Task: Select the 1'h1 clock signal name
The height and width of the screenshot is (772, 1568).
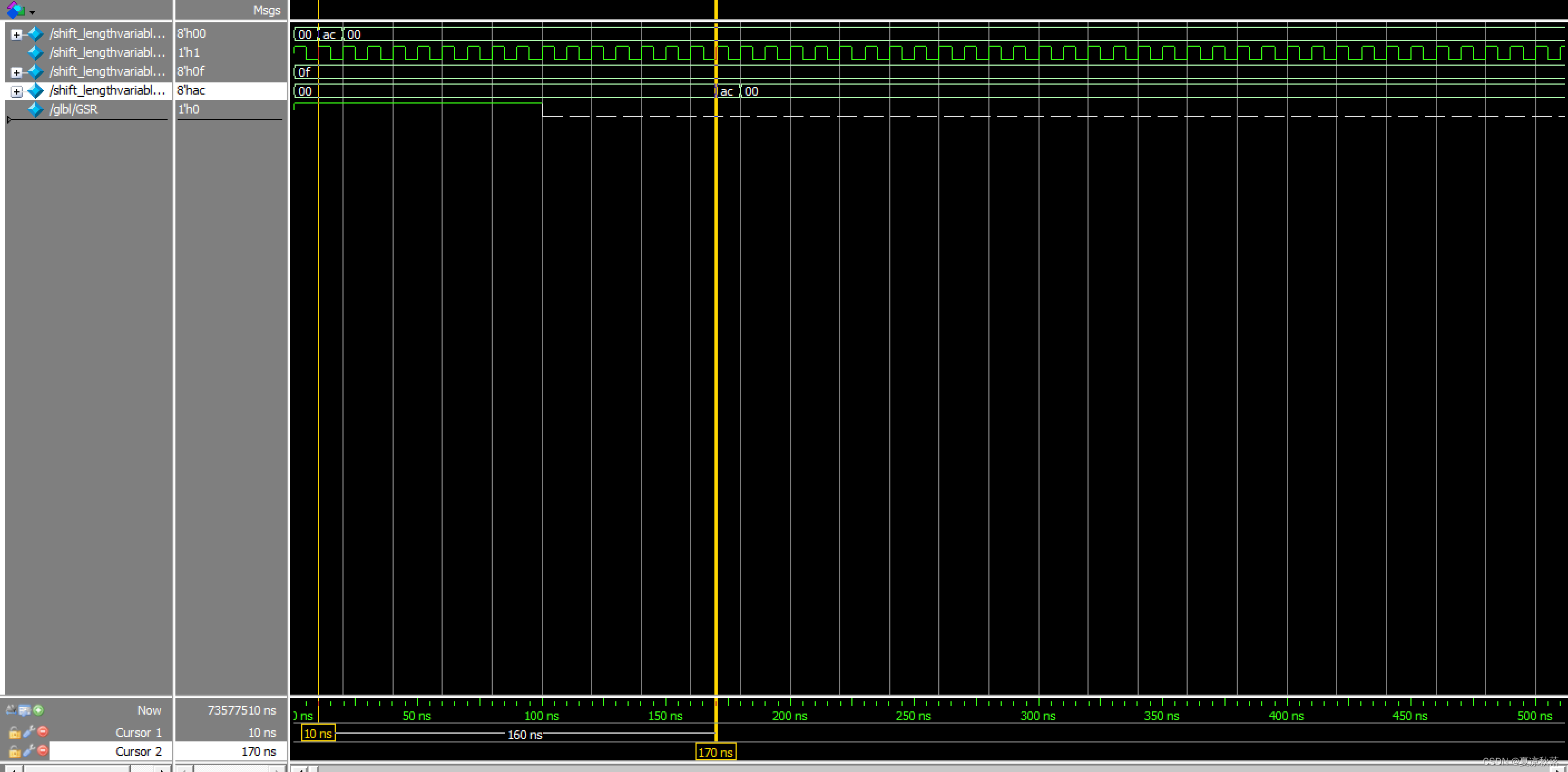Action: (x=107, y=52)
